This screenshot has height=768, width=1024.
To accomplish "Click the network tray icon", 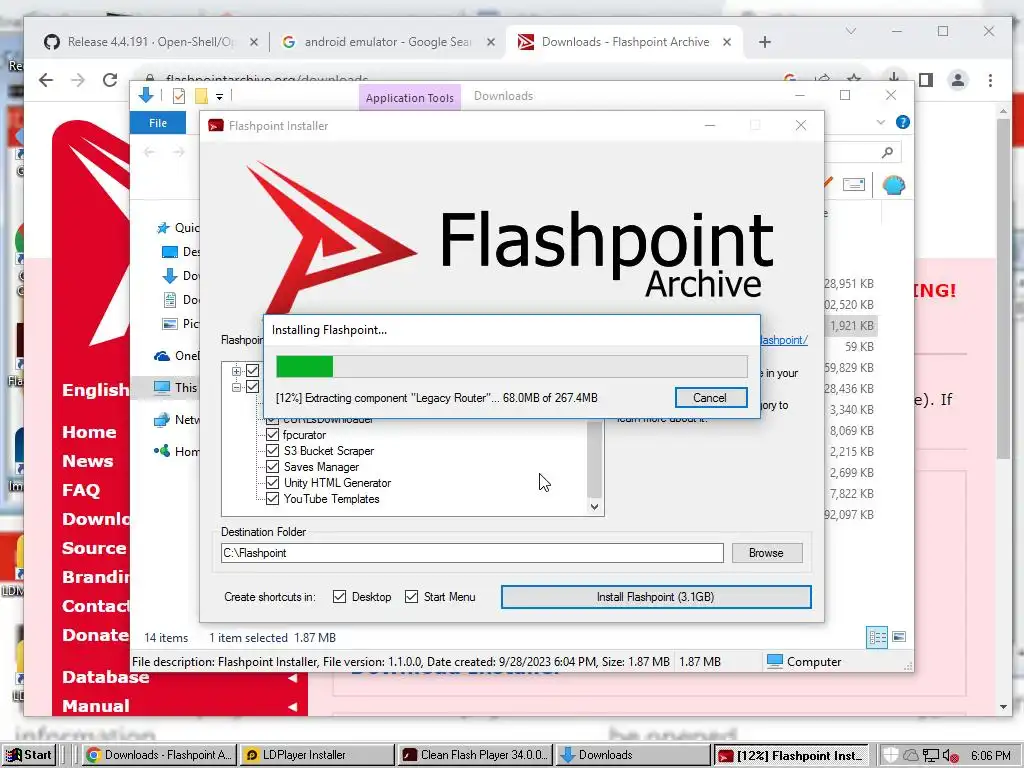I will coord(931,756).
